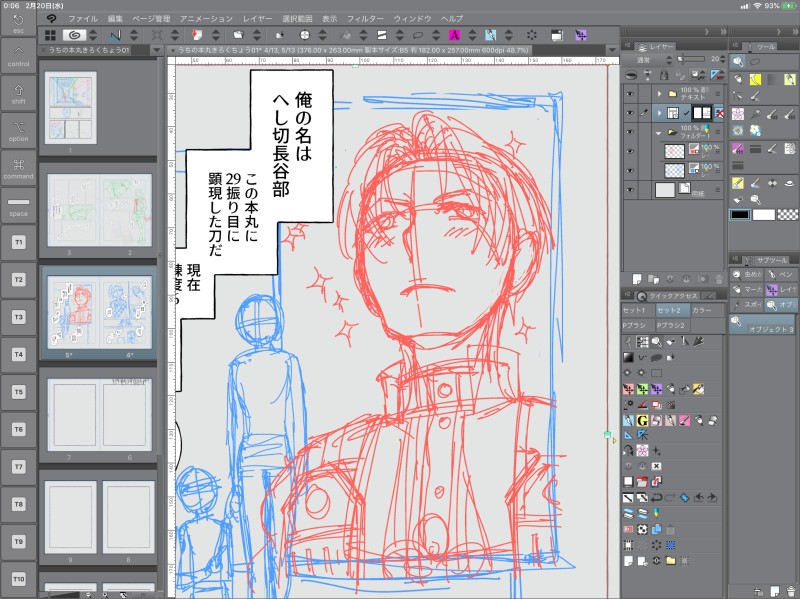Select the transparent color swatch
This screenshot has width=800, height=599.
[x=787, y=215]
